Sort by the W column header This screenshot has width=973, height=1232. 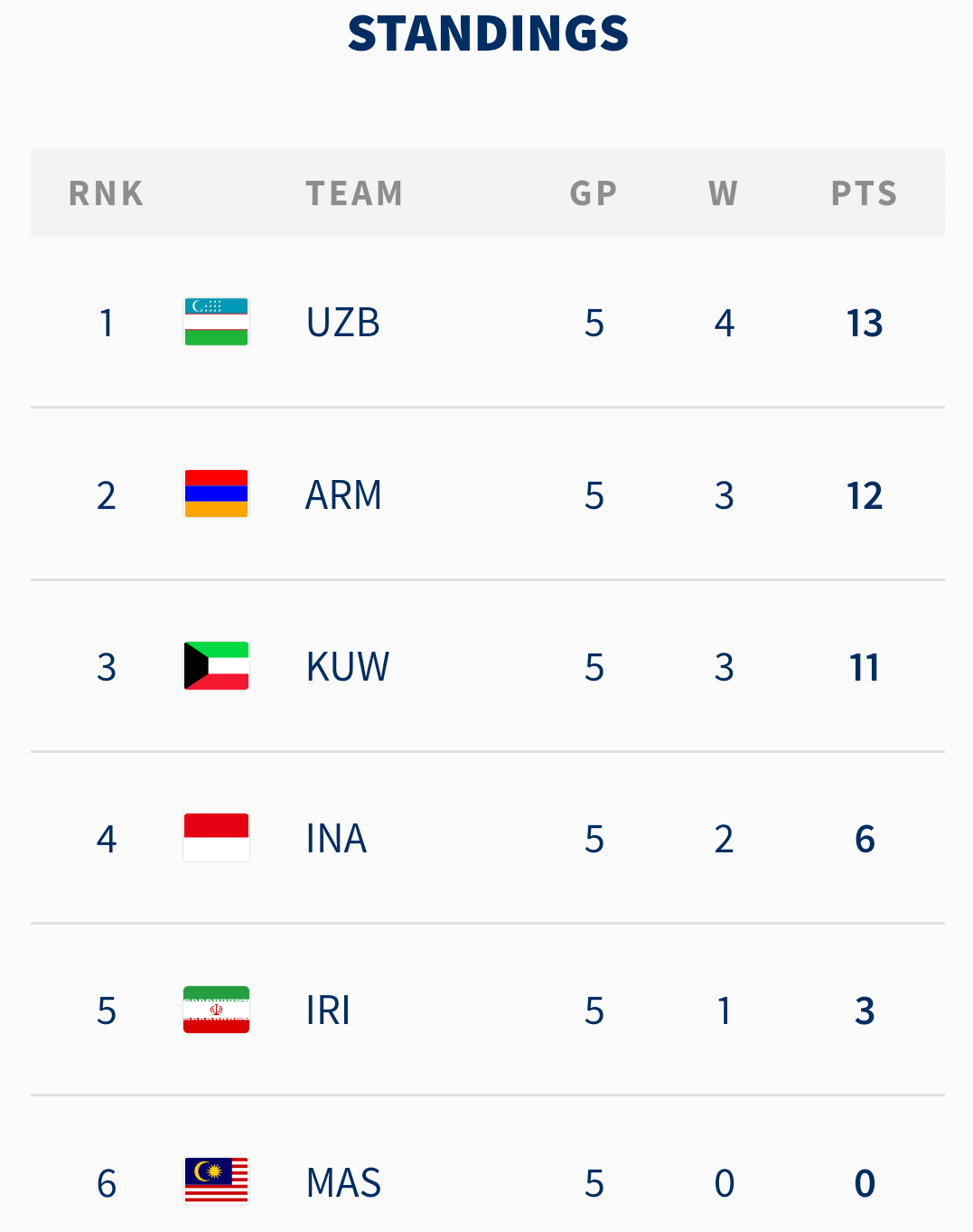724,193
